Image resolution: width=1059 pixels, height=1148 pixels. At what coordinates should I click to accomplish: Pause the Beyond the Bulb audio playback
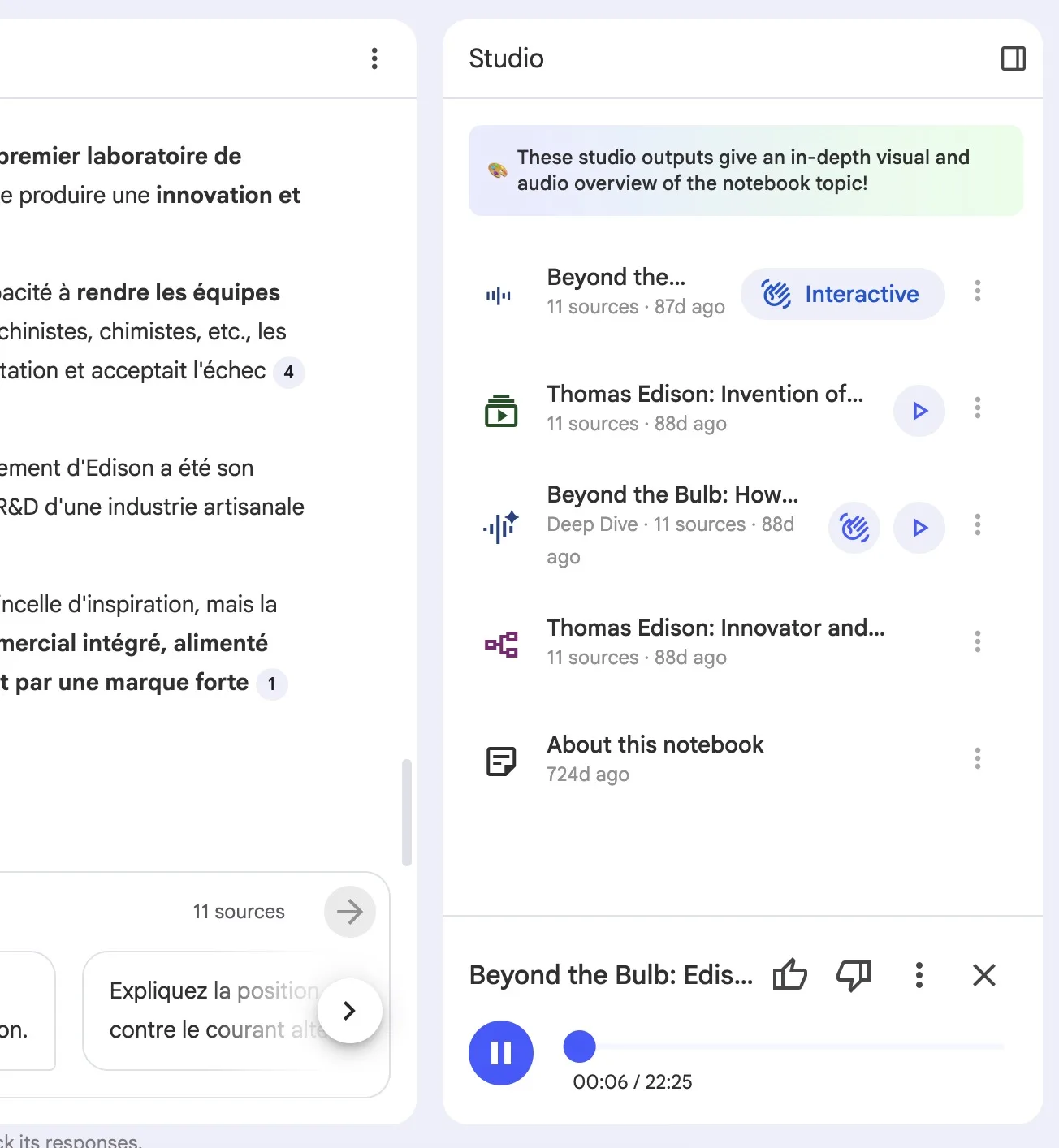coord(500,1052)
